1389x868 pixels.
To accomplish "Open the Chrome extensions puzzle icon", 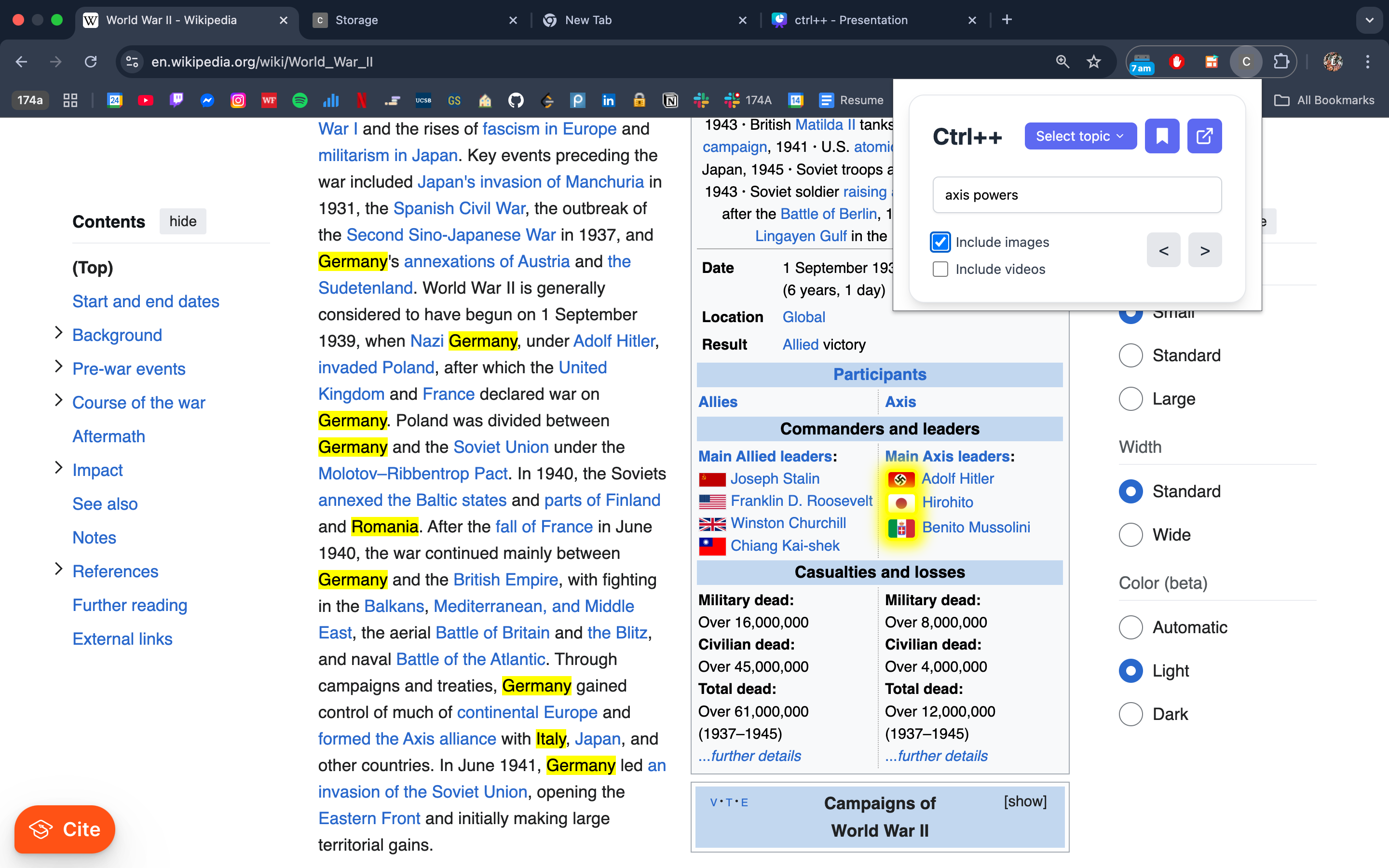I will [x=1280, y=61].
